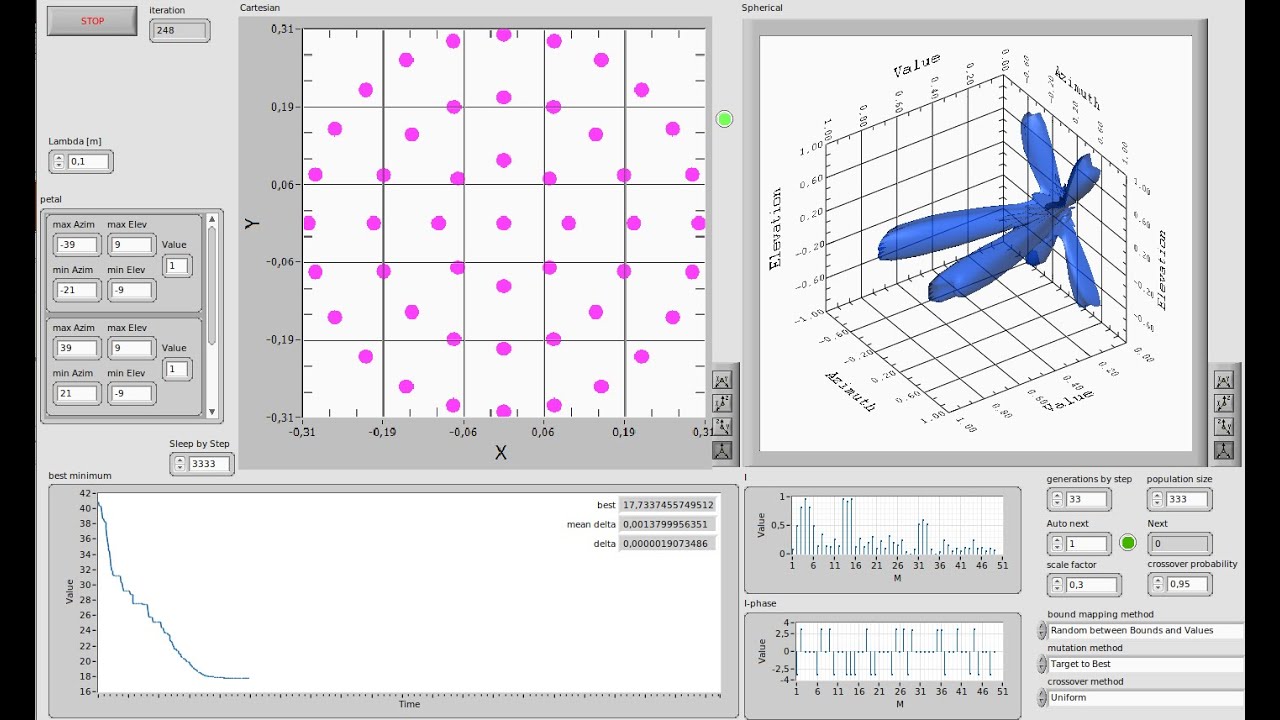Click the I amplitude bar chart
Image resolution: width=1280 pixels, height=720 pixels.
897,525
